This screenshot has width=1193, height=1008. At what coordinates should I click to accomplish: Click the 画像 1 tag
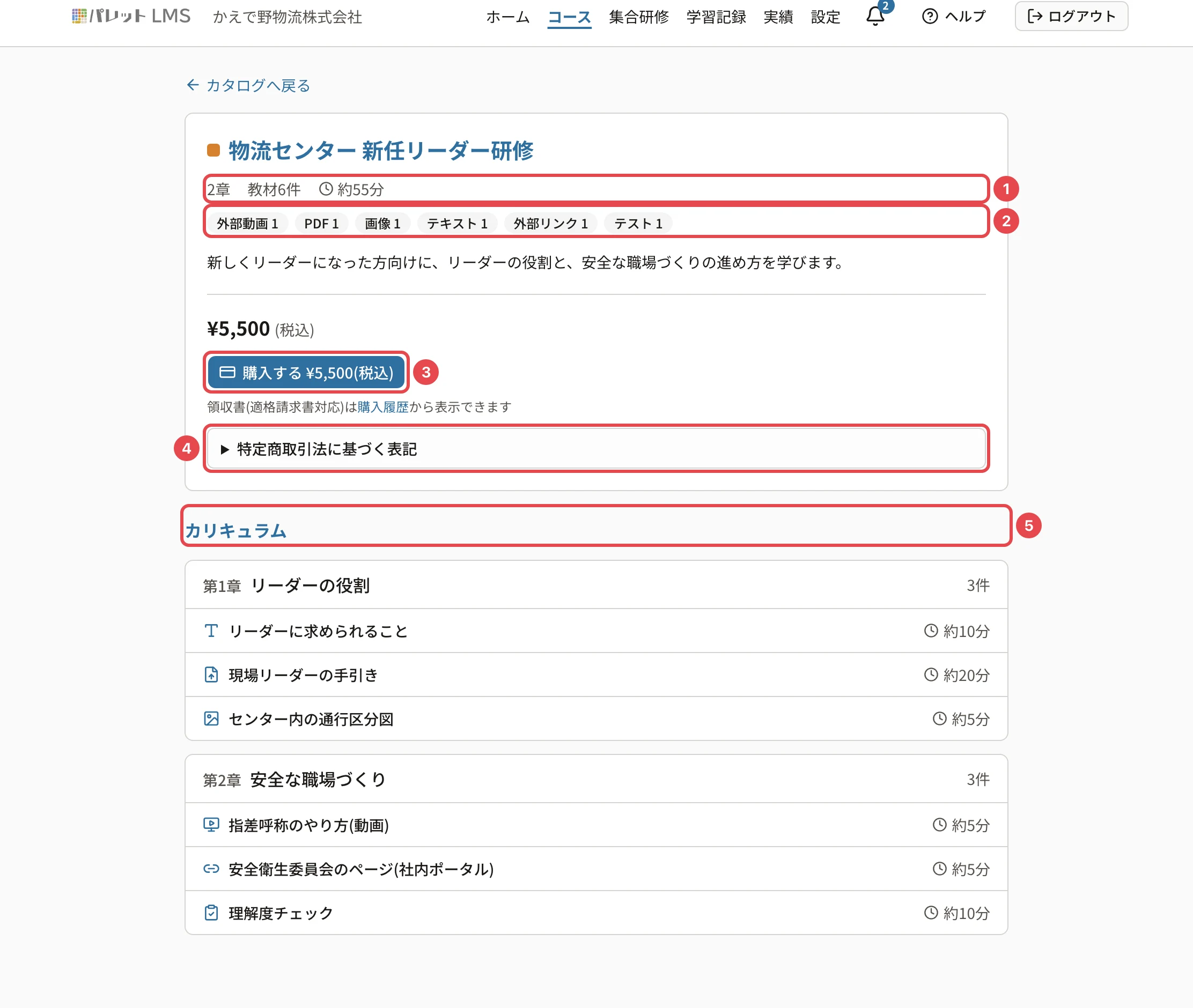pos(382,224)
